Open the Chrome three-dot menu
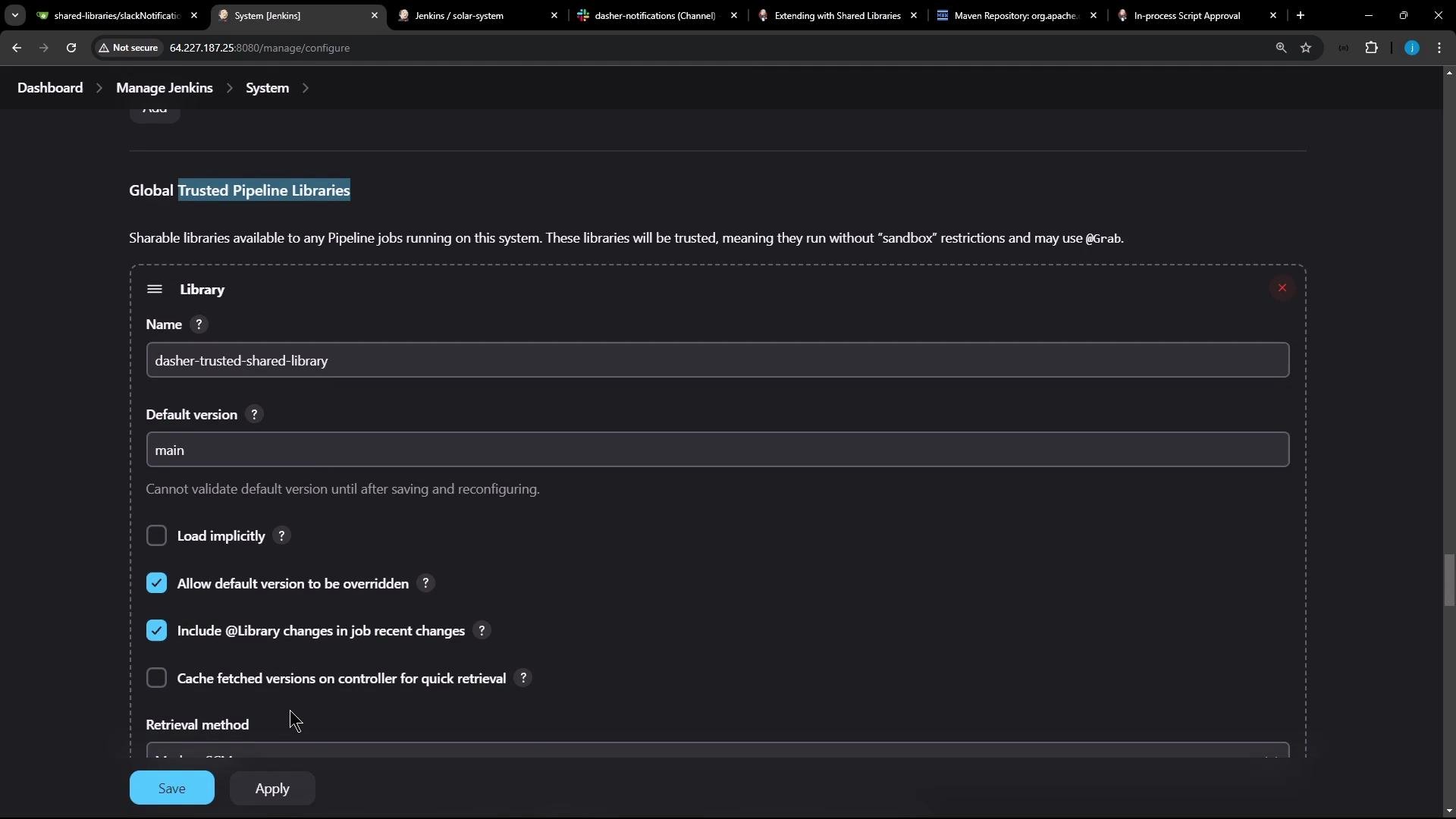The width and height of the screenshot is (1456, 819). 1439,48
